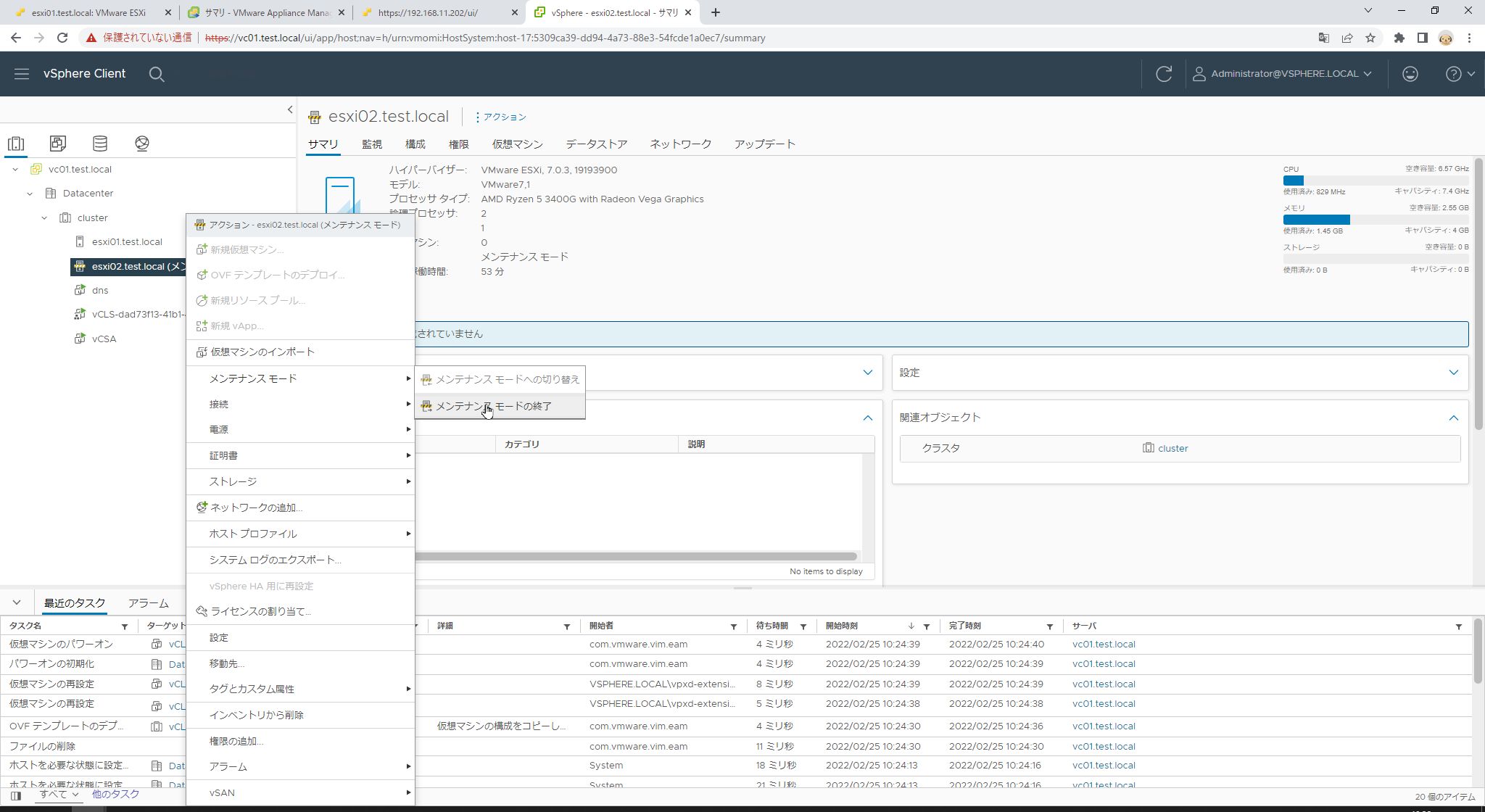
Task: Click 他のタスク link
Action: point(115,794)
